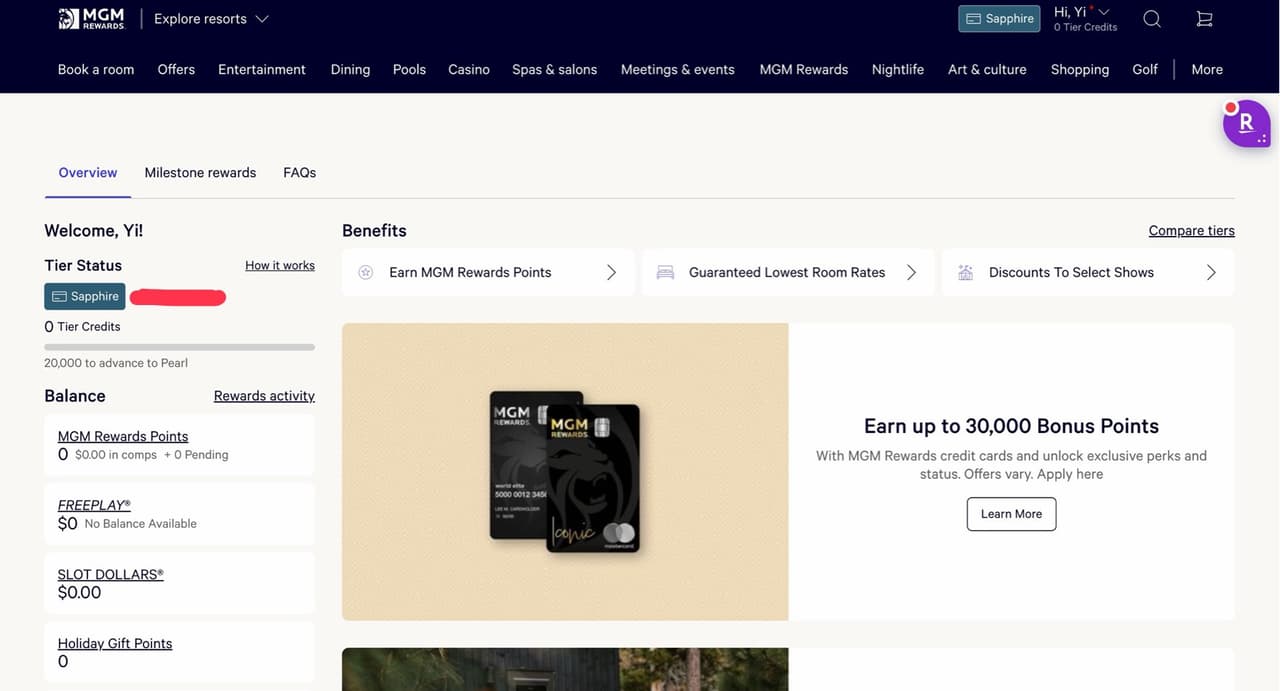The width and height of the screenshot is (1280, 691).
Task: Expand the Explore resorts dropdown
Action: coord(211,19)
